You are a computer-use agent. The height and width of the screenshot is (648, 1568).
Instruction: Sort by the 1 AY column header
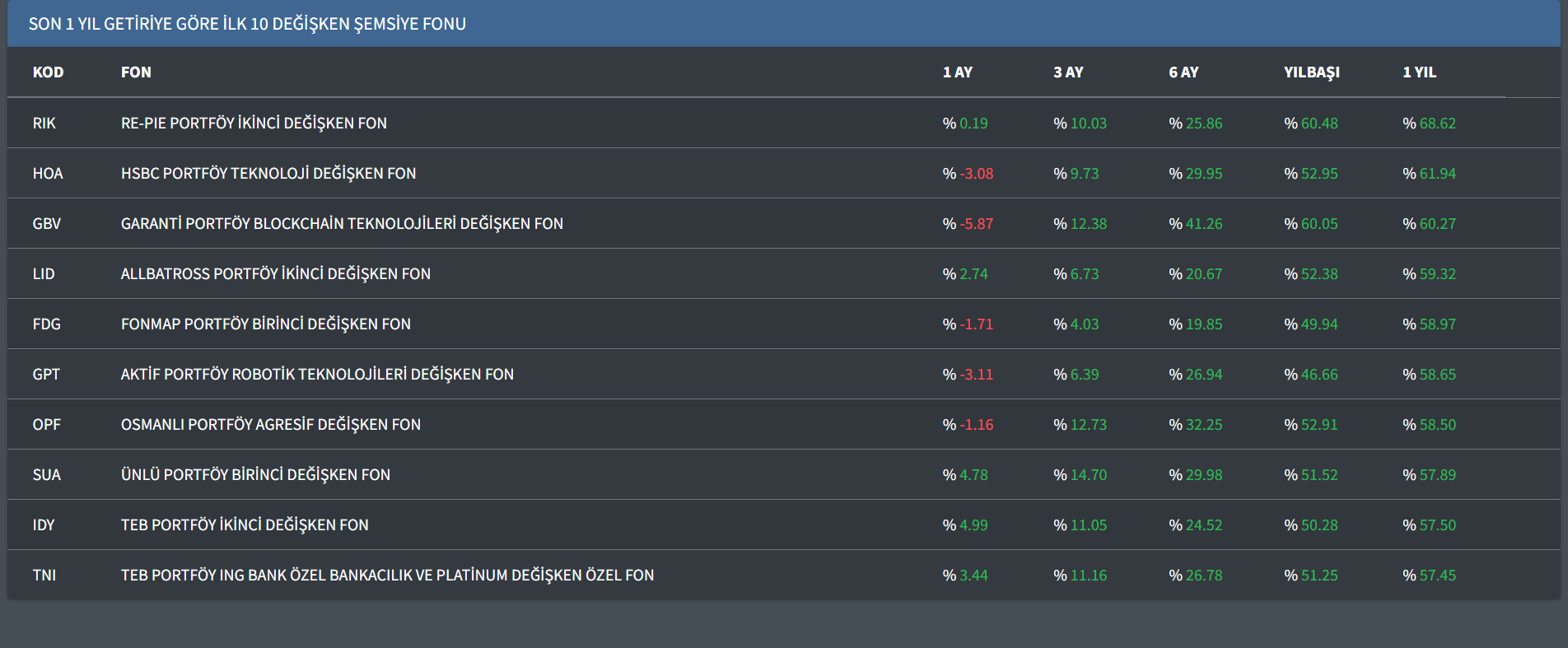(x=957, y=72)
